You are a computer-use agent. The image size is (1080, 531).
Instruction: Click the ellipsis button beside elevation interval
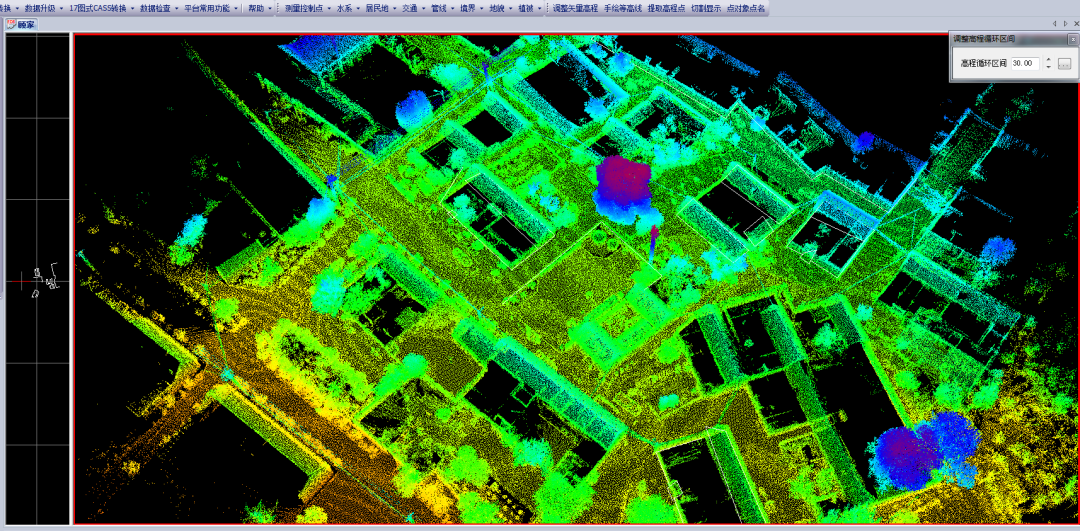pyautogui.click(x=1064, y=63)
